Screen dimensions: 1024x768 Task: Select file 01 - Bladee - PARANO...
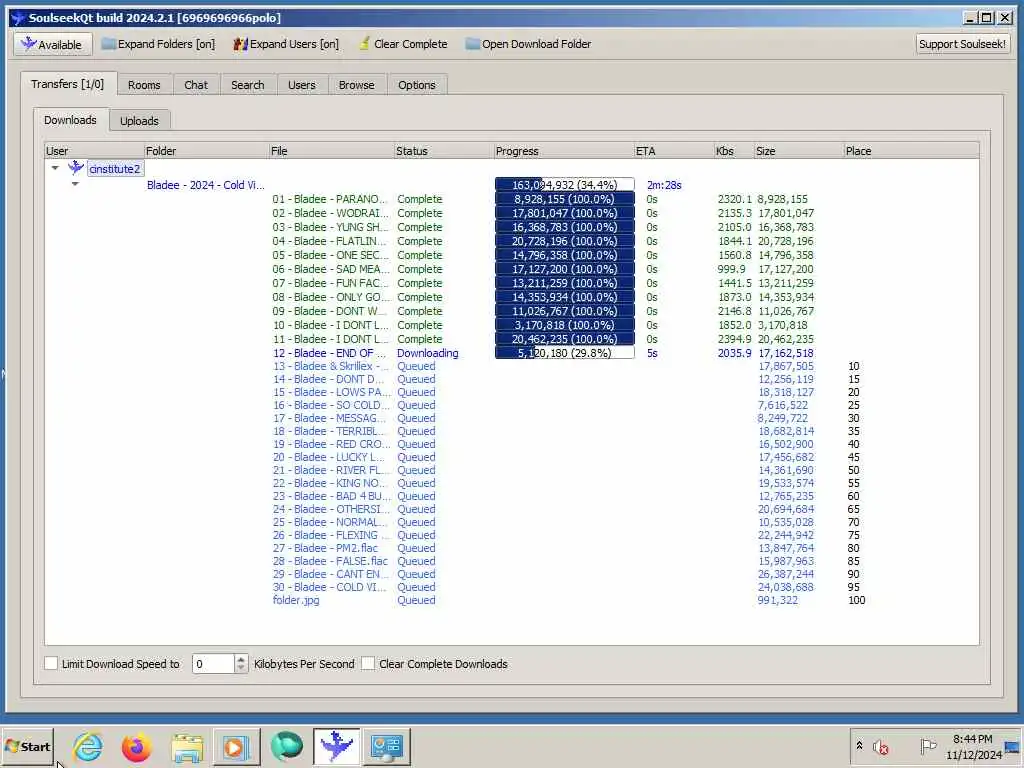point(330,199)
